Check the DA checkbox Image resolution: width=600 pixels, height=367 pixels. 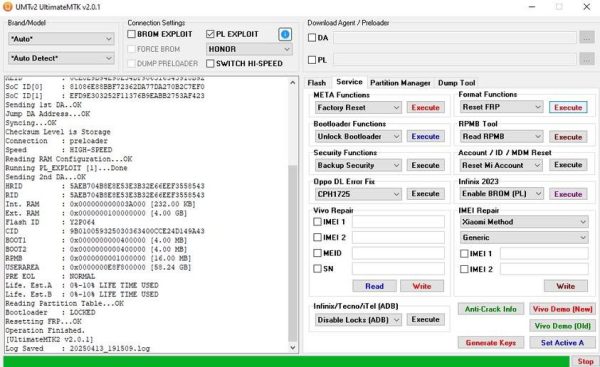point(312,38)
